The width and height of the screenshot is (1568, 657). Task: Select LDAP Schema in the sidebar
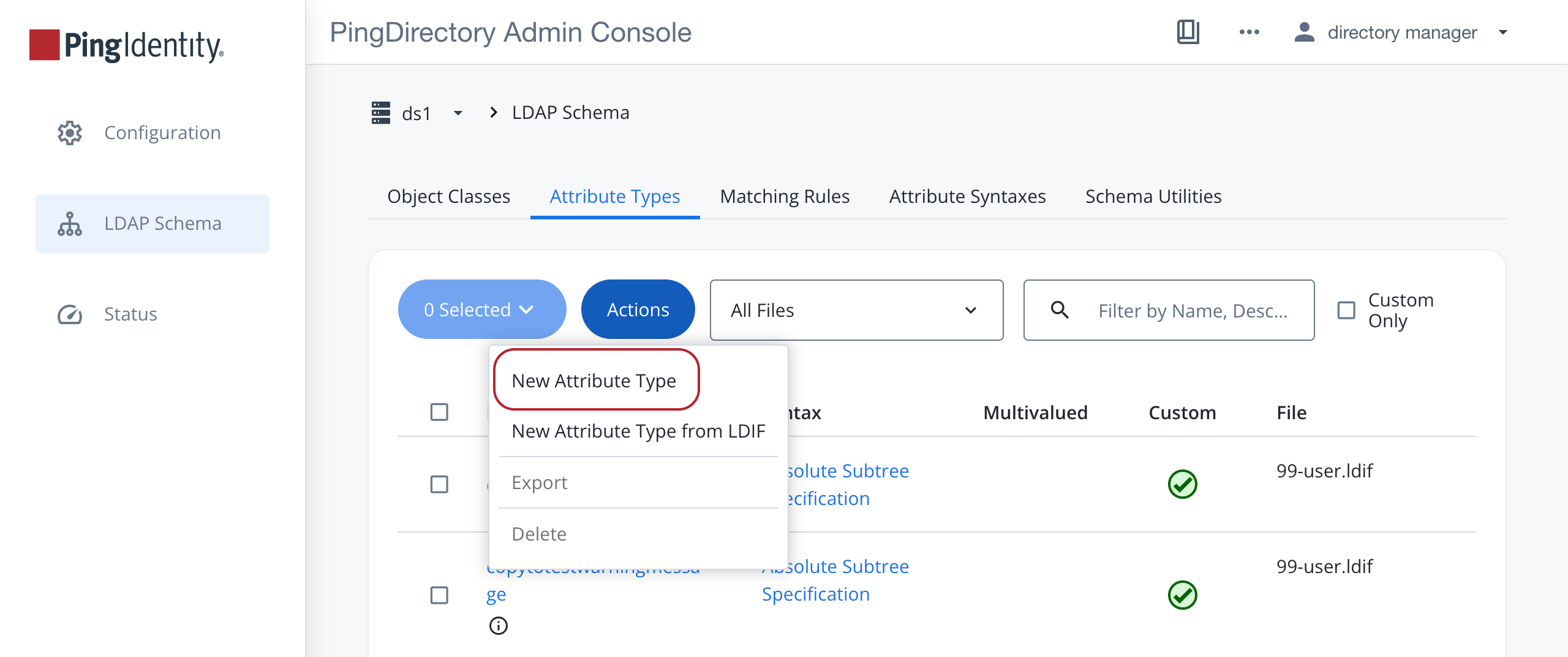click(162, 223)
